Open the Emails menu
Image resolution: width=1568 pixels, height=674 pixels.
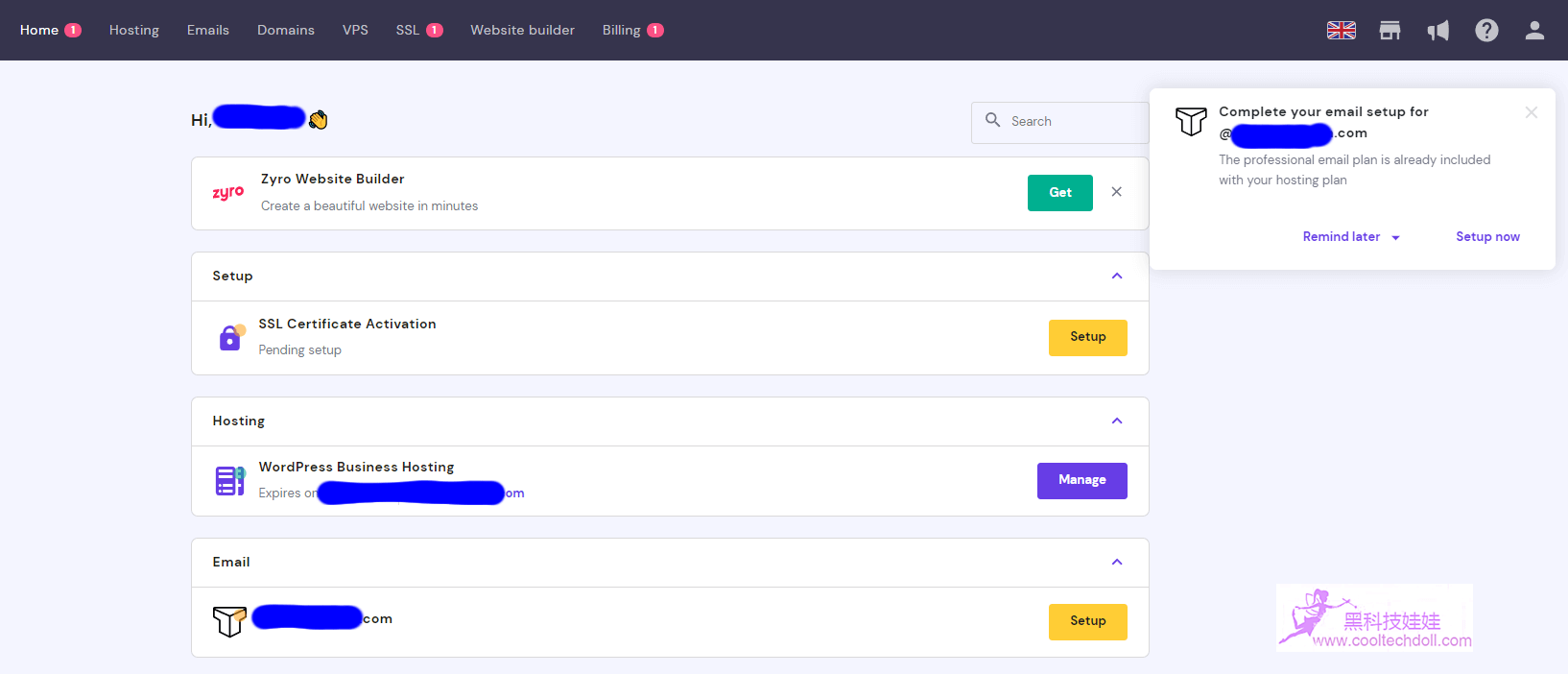pos(208,30)
